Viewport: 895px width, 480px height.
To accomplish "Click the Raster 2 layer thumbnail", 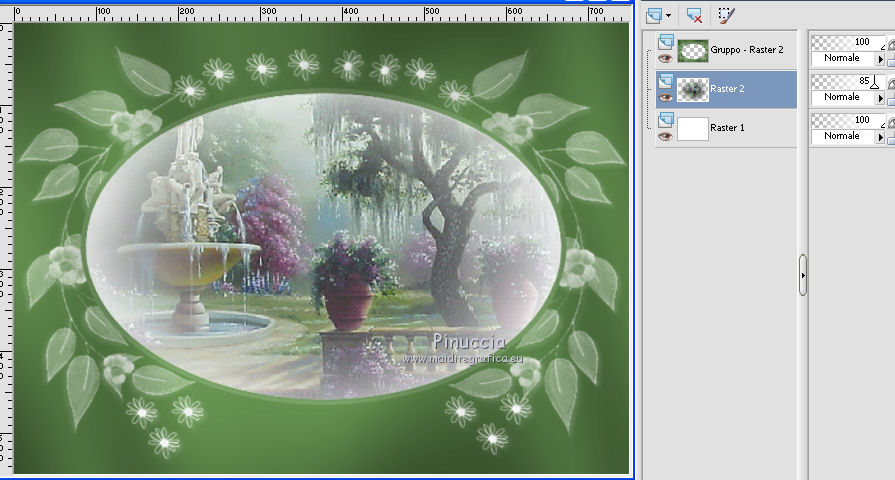I will tap(692, 90).
